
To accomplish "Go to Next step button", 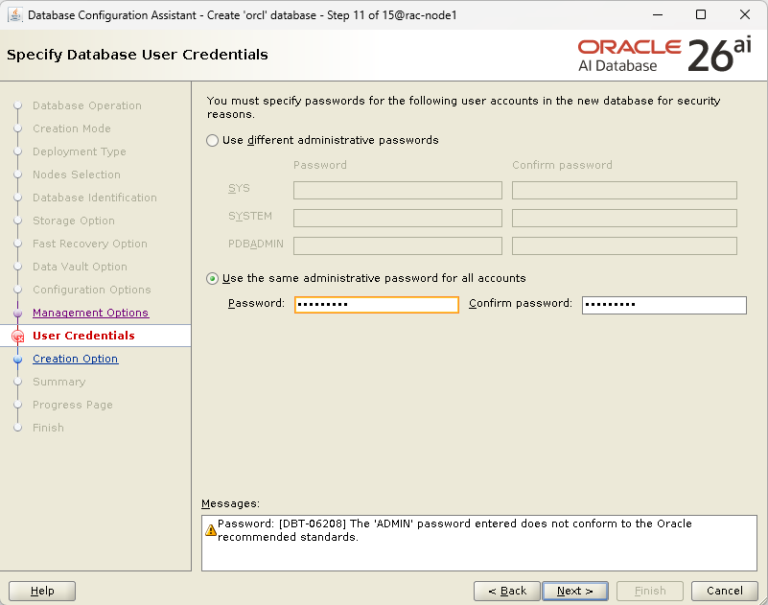I will click(x=575, y=591).
